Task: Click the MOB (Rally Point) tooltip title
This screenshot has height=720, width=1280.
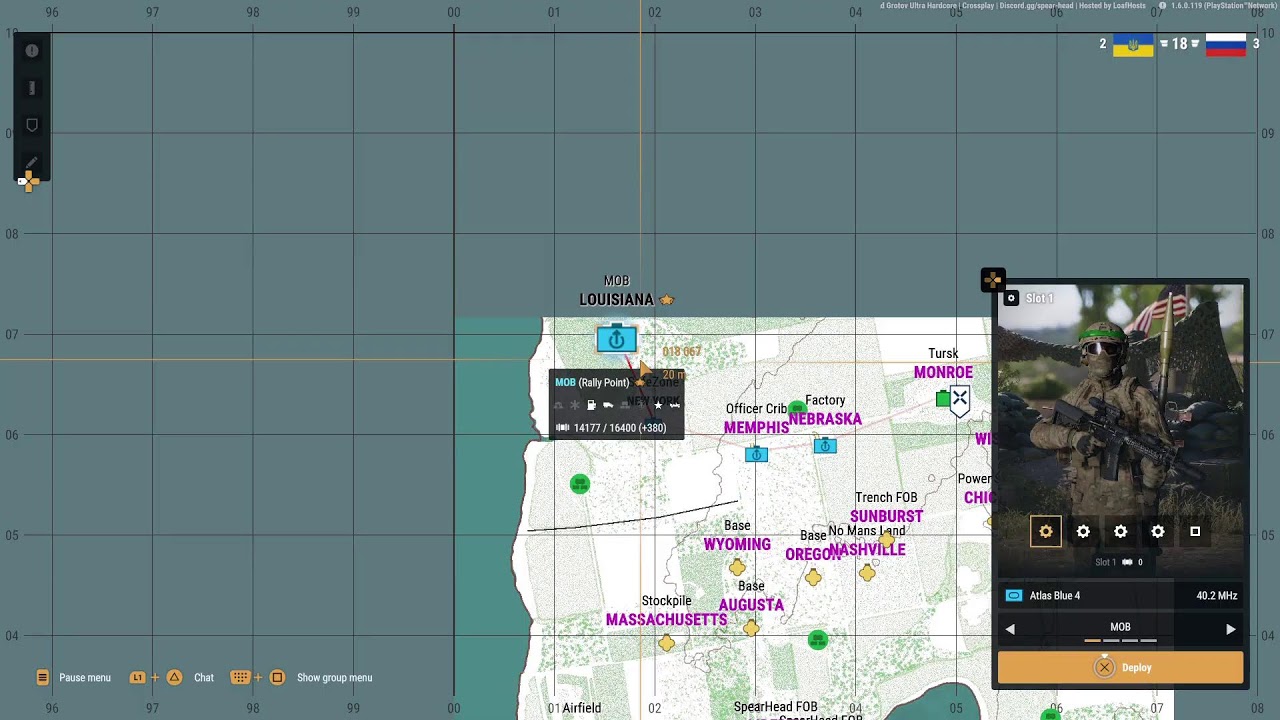Action: tap(592, 383)
